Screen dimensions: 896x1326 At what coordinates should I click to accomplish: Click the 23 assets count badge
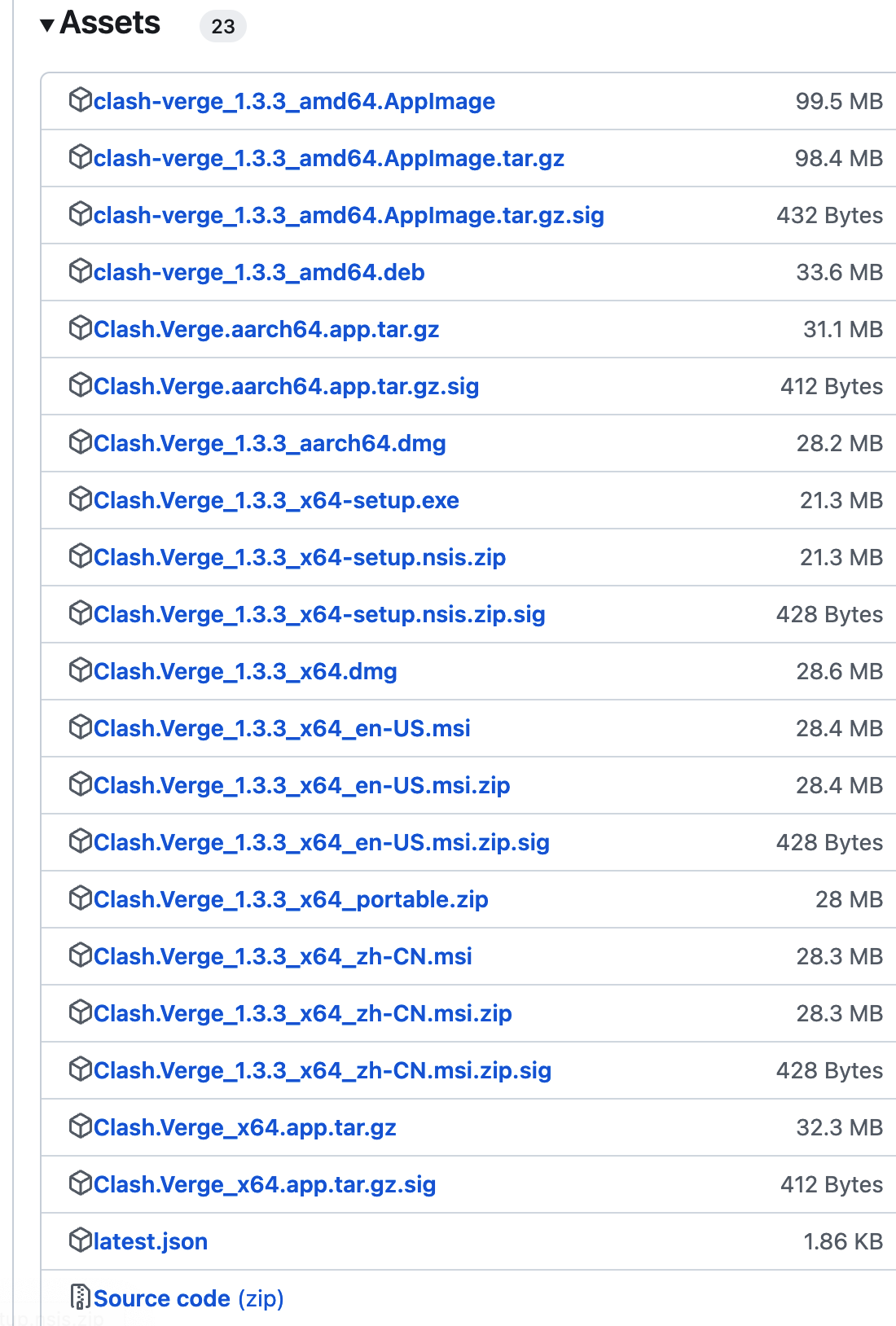point(222,26)
